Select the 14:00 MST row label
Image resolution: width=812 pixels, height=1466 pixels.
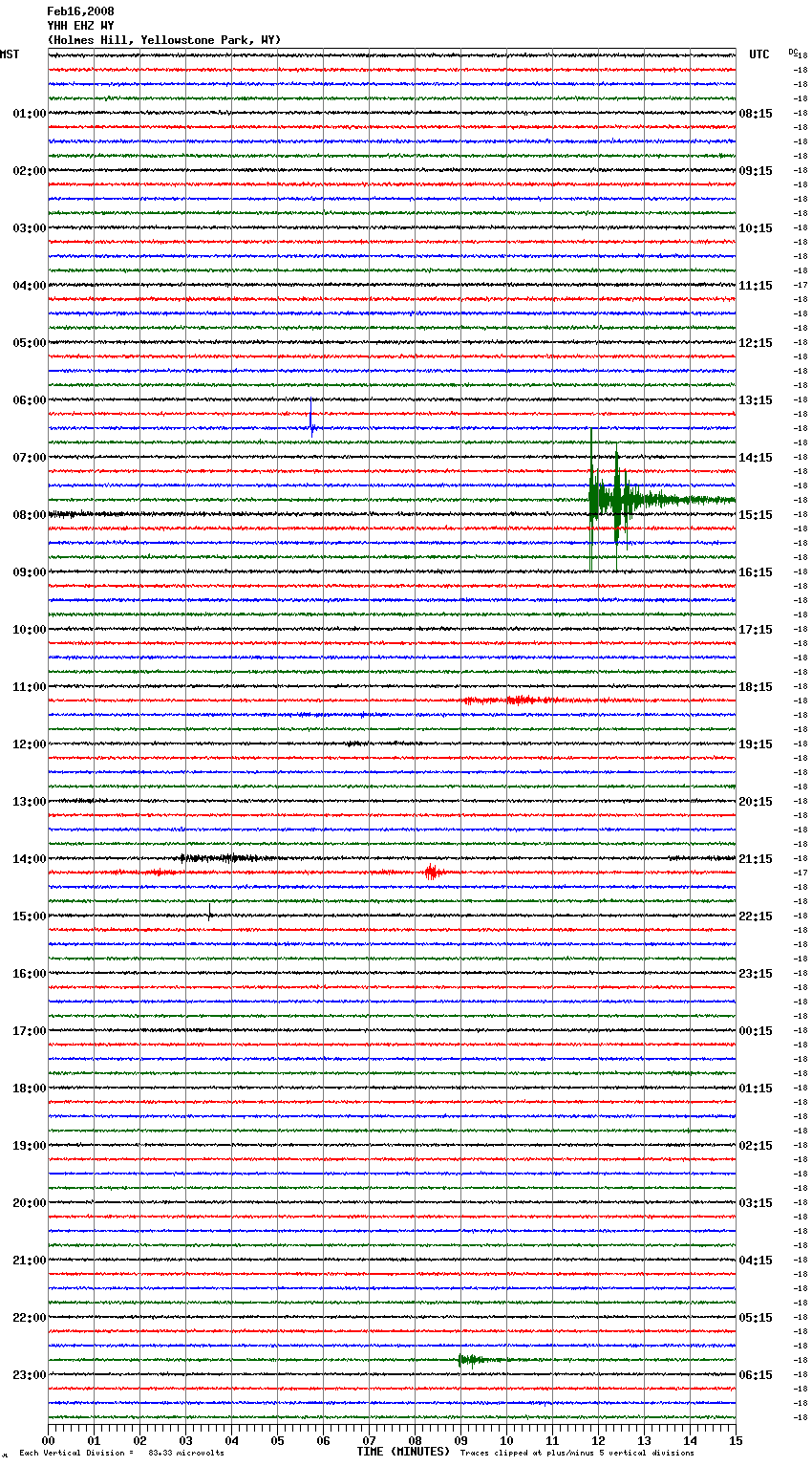[x=30, y=859]
